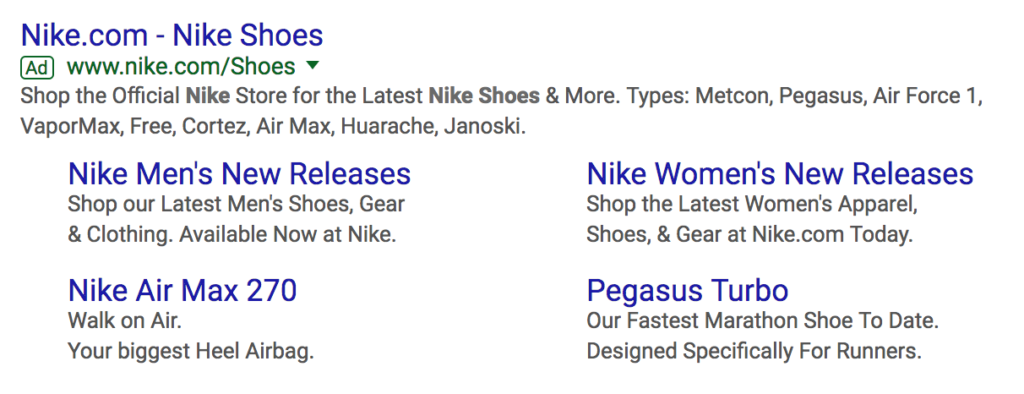Go to the Pegasus Turbo sitelink
1024x394 pixels.
click(687, 290)
